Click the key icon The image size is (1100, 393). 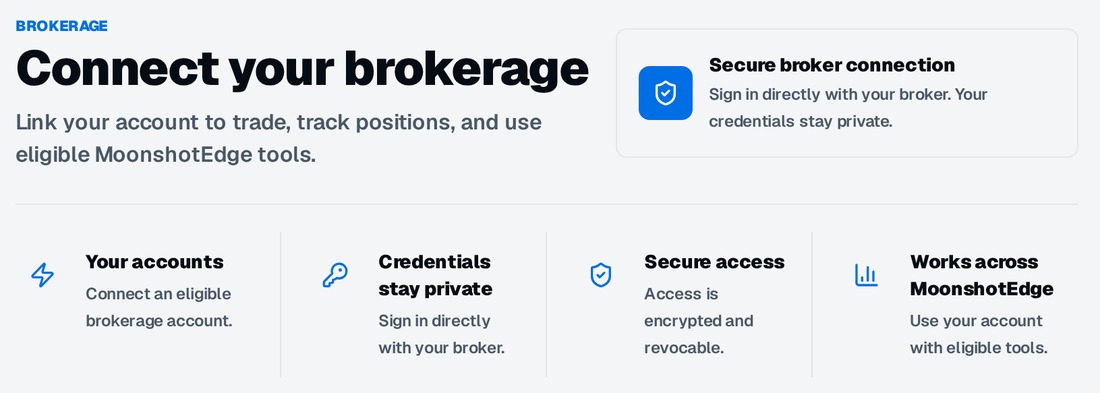(x=335, y=275)
